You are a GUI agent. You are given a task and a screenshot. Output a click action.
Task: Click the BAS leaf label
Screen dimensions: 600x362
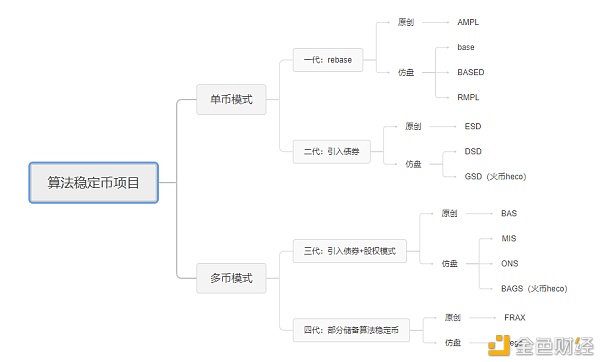pyautogui.click(x=509, y=213)
